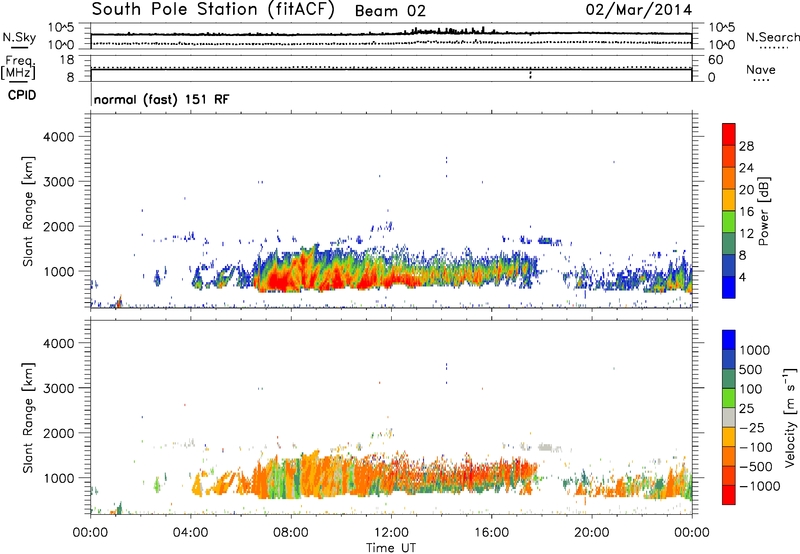Click the power panel 'Slant Range [km]' label

[x=28, y=211]
